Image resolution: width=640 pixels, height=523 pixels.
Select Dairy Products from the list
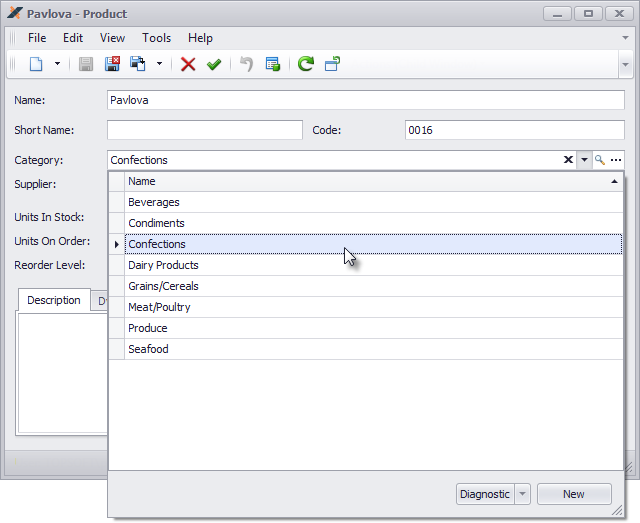(x=373, y=265)
